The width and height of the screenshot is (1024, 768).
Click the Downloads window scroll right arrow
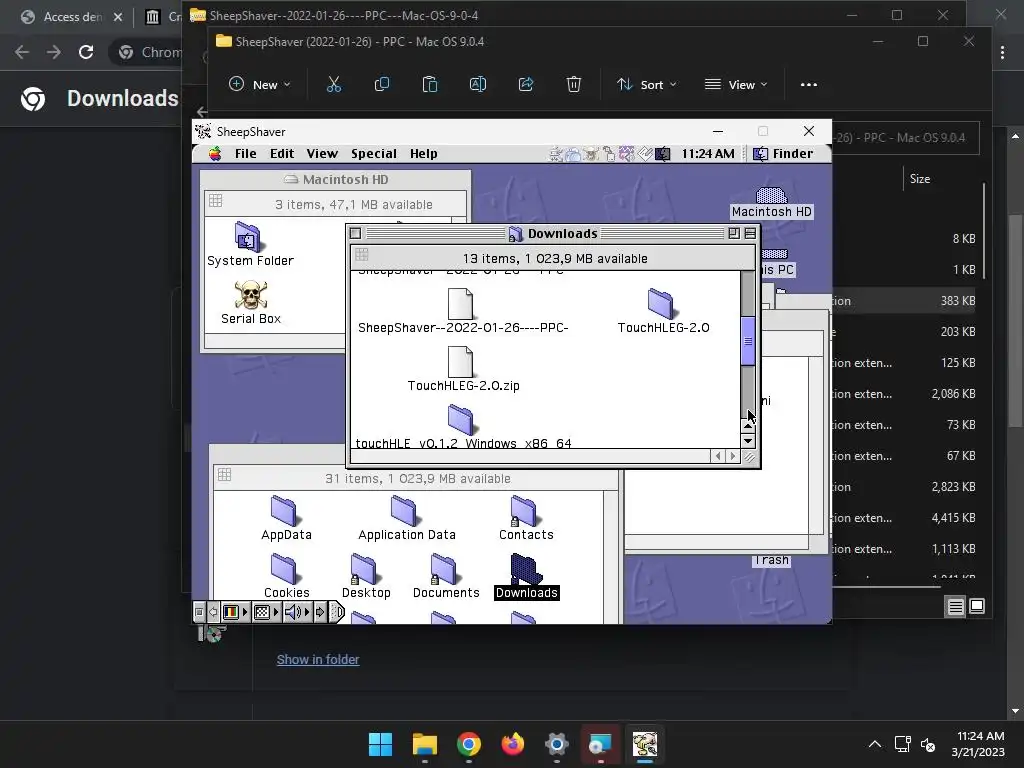(x=733, y=456)
